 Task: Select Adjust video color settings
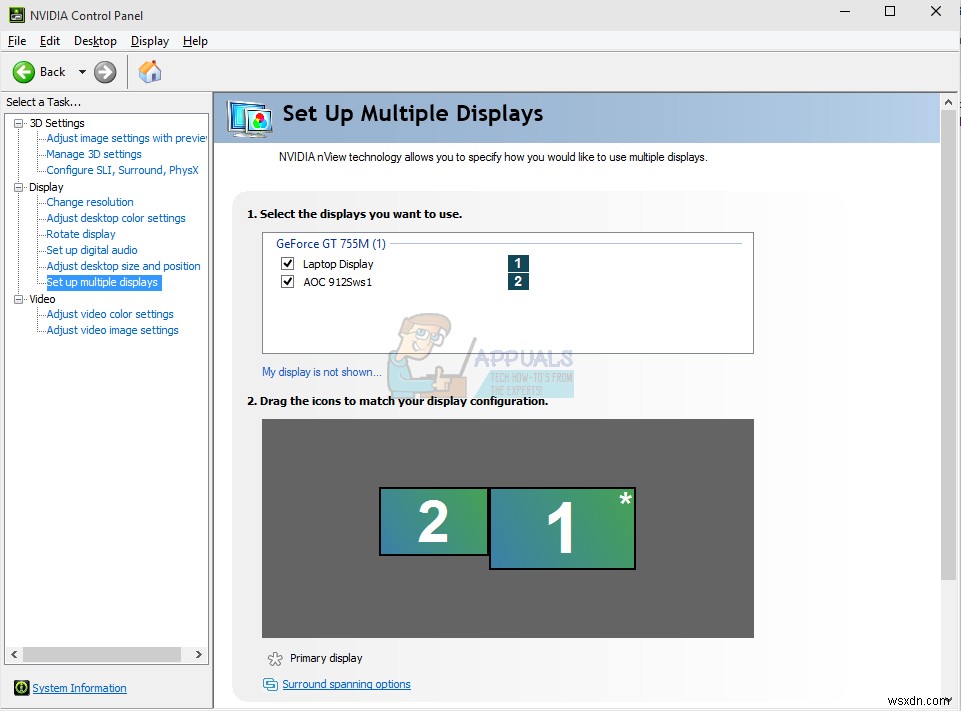point(110,314)
